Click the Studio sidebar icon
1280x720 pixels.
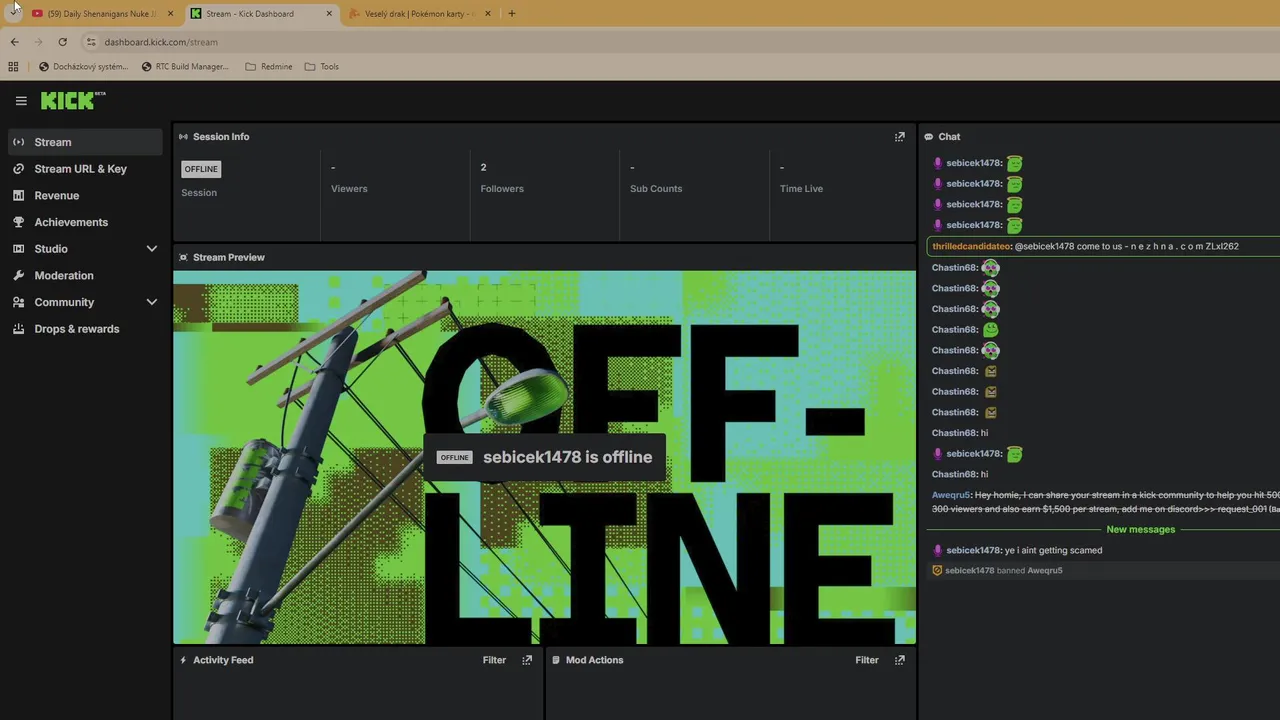(x=18, y=249)
